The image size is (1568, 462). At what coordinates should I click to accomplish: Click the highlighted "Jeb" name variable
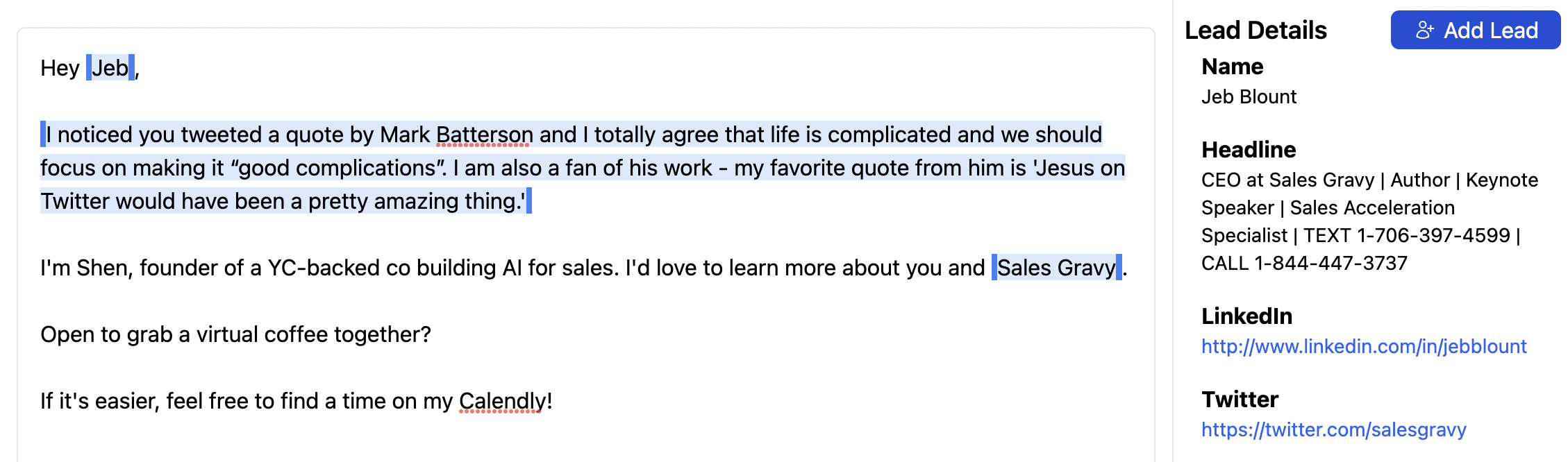[110, 68]
